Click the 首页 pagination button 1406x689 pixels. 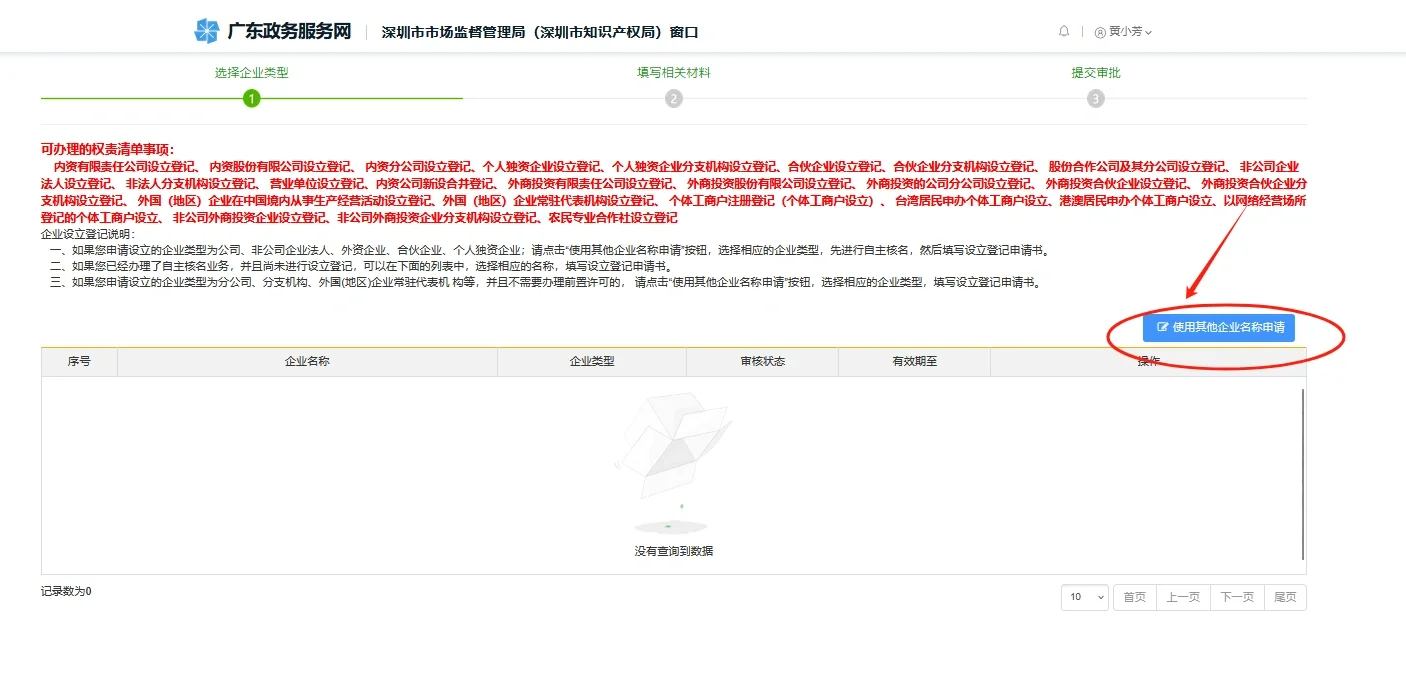point(1135,597)
